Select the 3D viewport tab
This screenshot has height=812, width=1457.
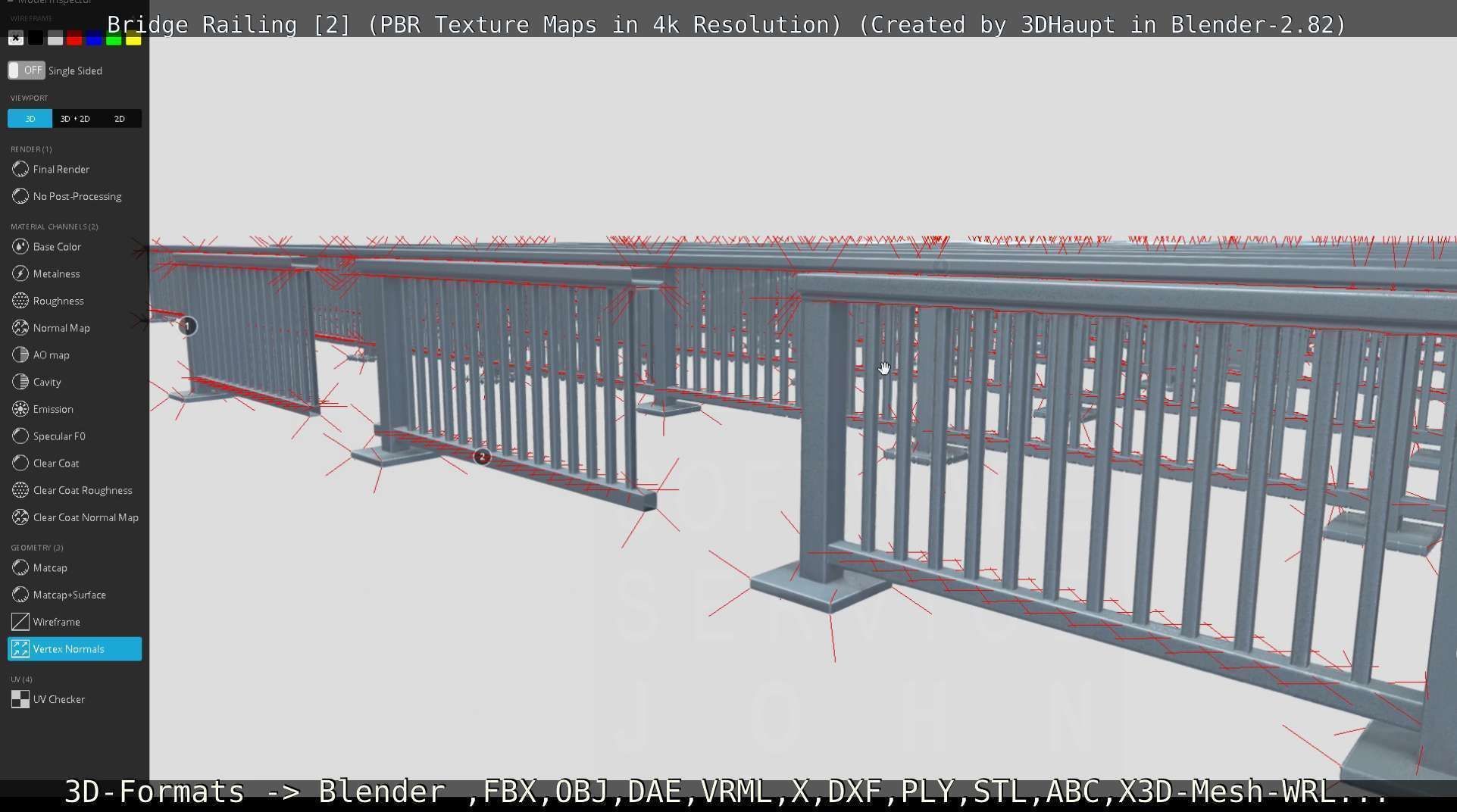pos(30,119)
